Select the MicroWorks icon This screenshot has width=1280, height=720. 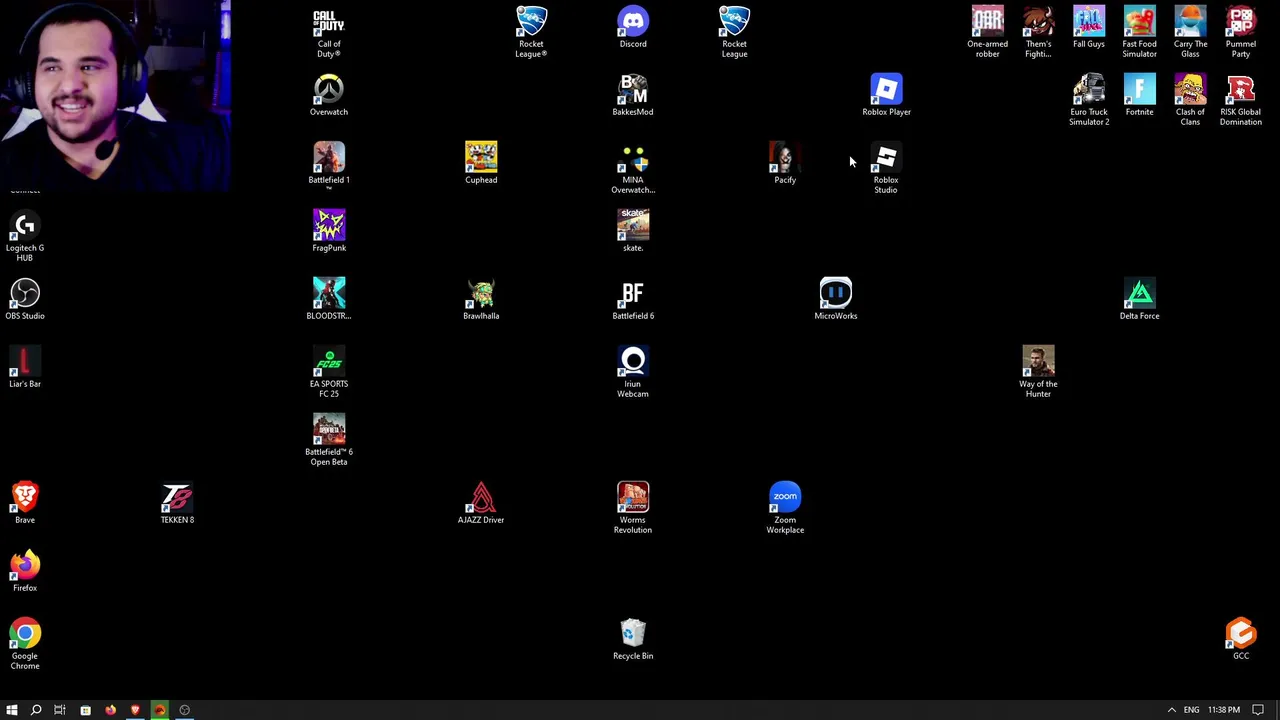coord(836,299)
